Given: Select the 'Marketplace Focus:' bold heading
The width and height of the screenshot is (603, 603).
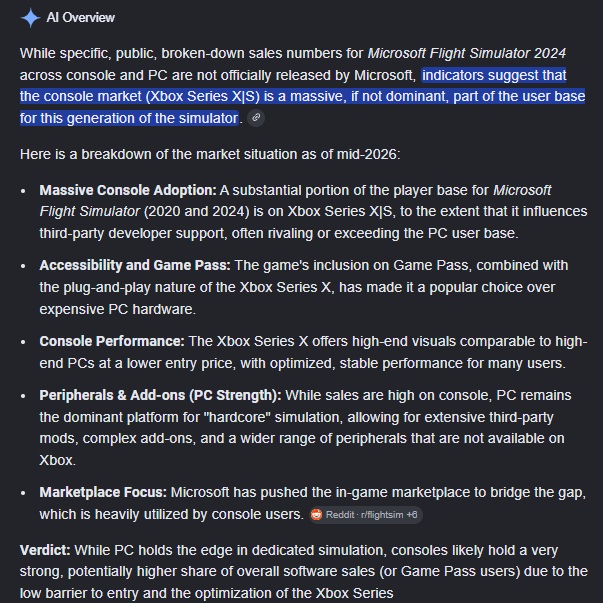Looking at the screenshot, I should 103,492.
